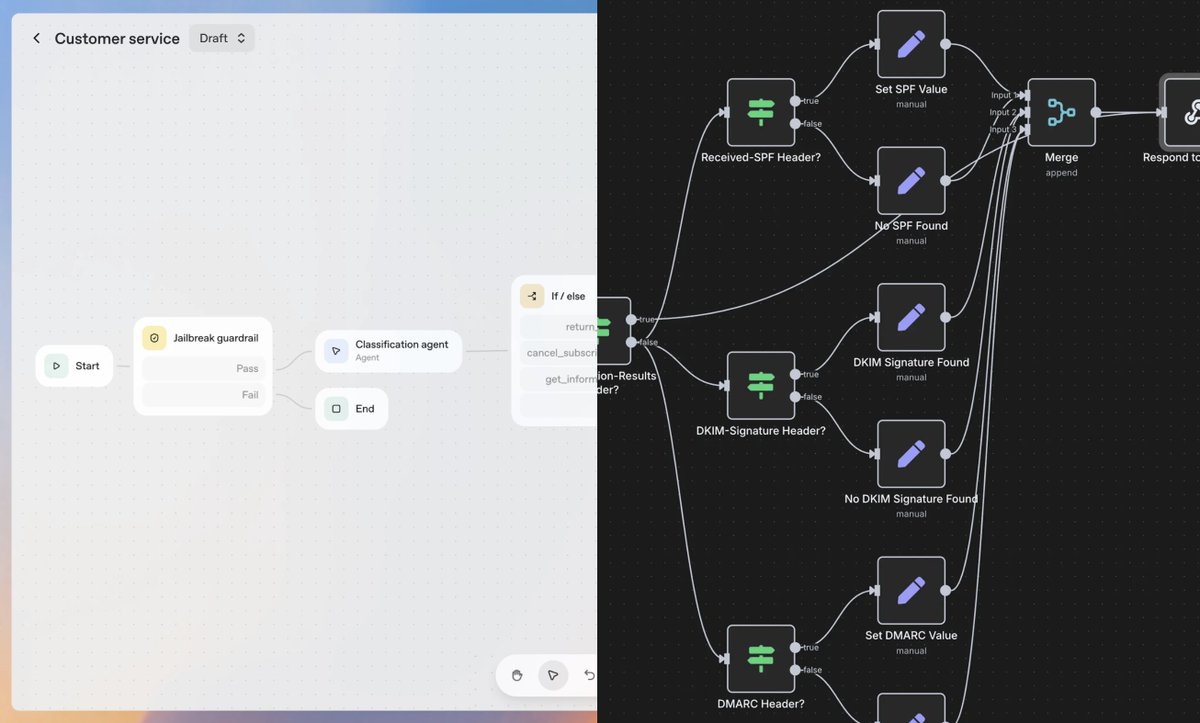The width and height of the screenshot is (1200, 723).
Task: Select the DKIM Signature Found edit node
Action: tap(911, 317)
